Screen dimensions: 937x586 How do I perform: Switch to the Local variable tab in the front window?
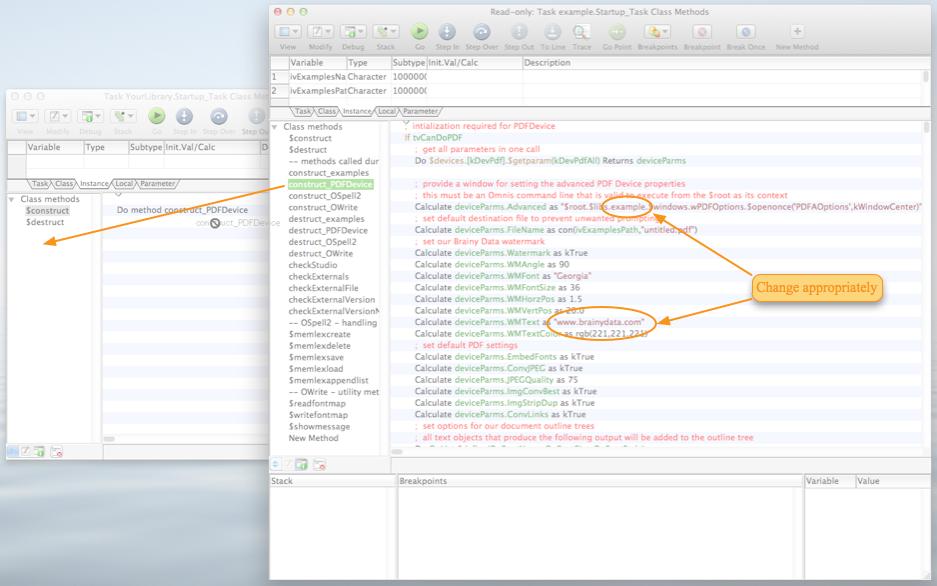click(x=387, y=111)
